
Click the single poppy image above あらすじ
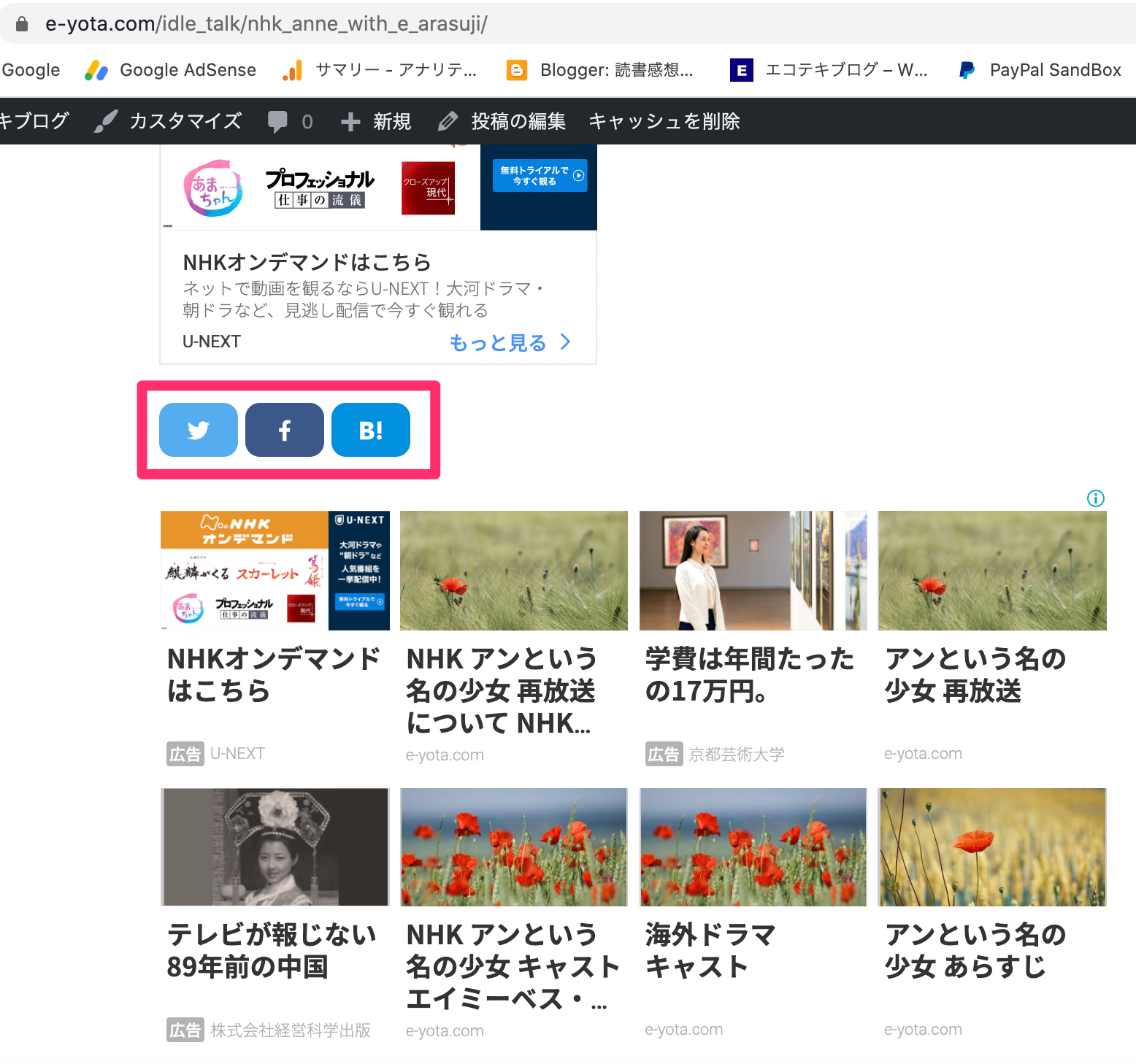[992, 847]
